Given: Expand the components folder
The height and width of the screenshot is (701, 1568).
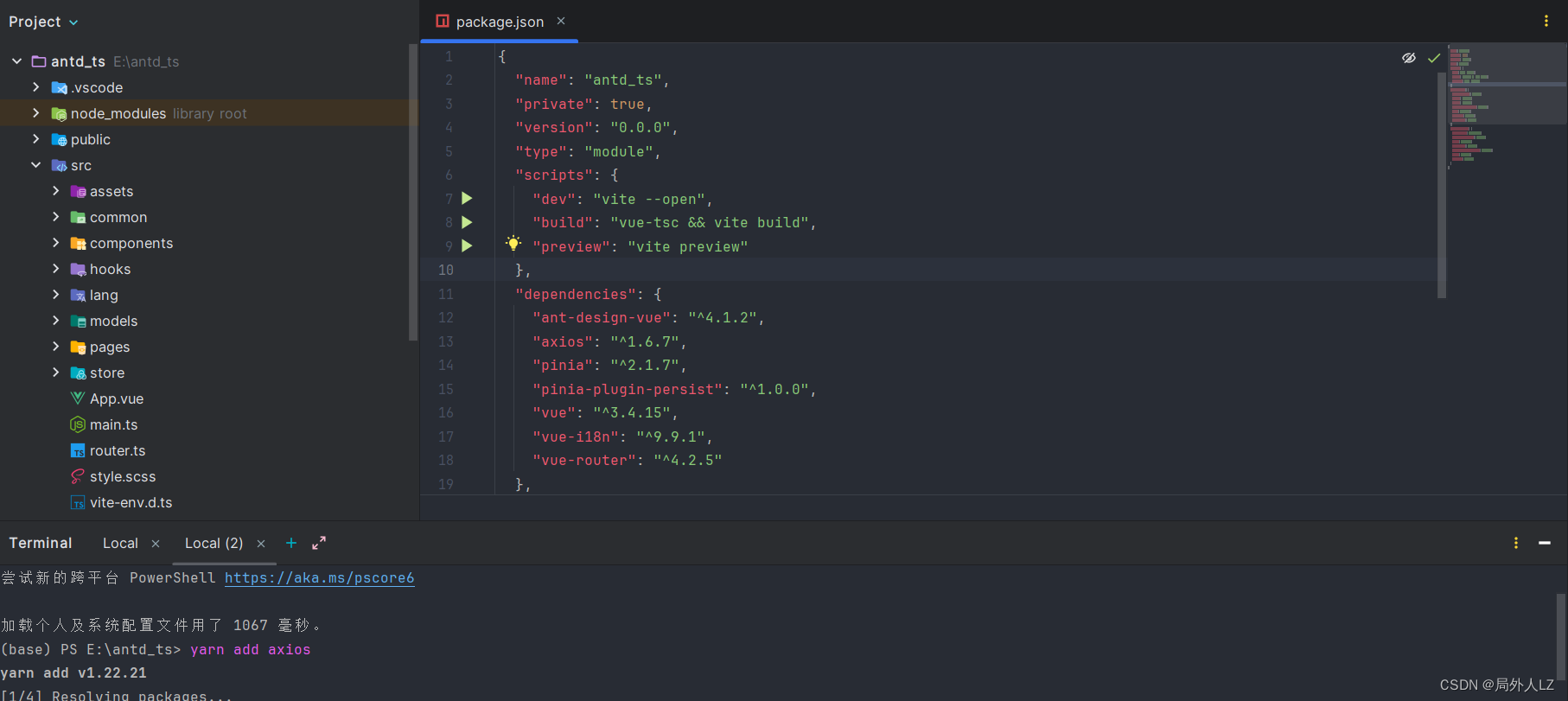Looking at the screenshot, I should [x=55, y=243].
